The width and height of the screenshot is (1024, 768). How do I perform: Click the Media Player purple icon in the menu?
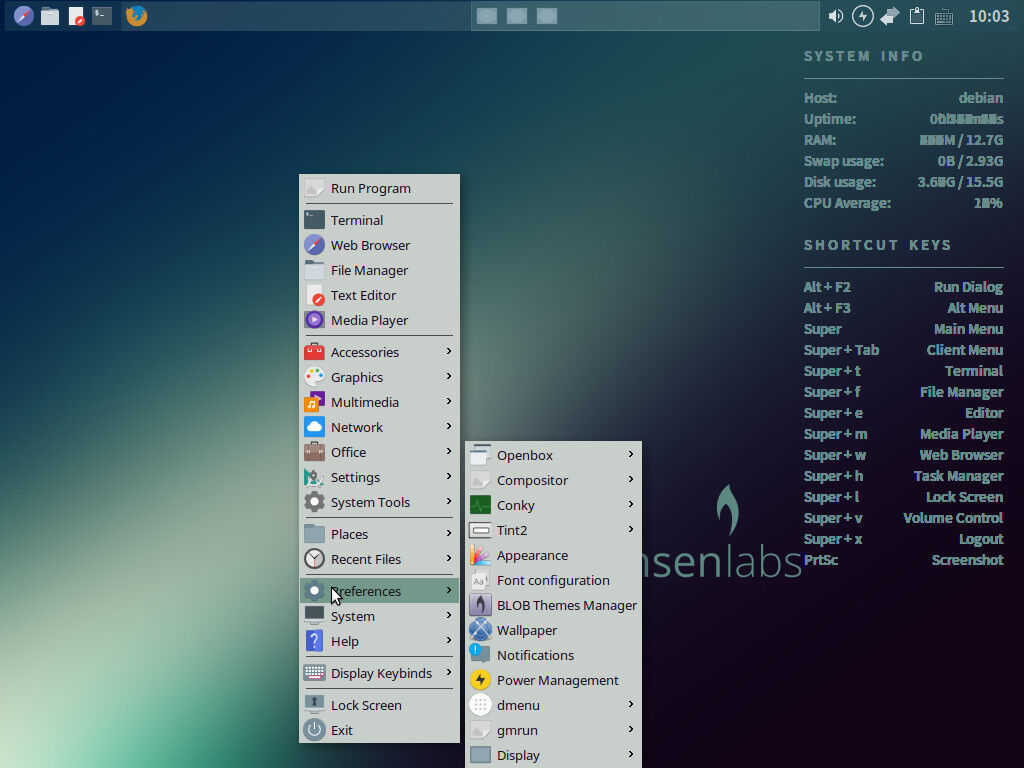click(x=314, y=320)
